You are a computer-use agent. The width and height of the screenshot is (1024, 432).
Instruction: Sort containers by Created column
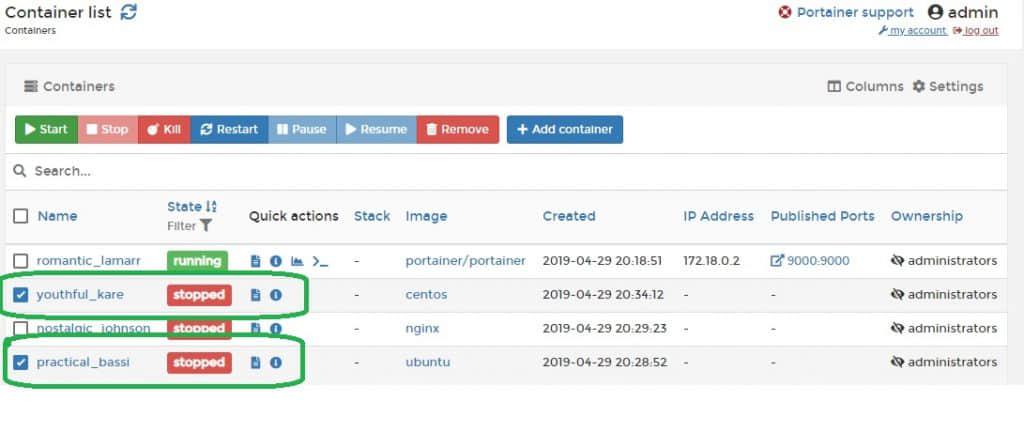pyautogui.click(x=568, y=216)
